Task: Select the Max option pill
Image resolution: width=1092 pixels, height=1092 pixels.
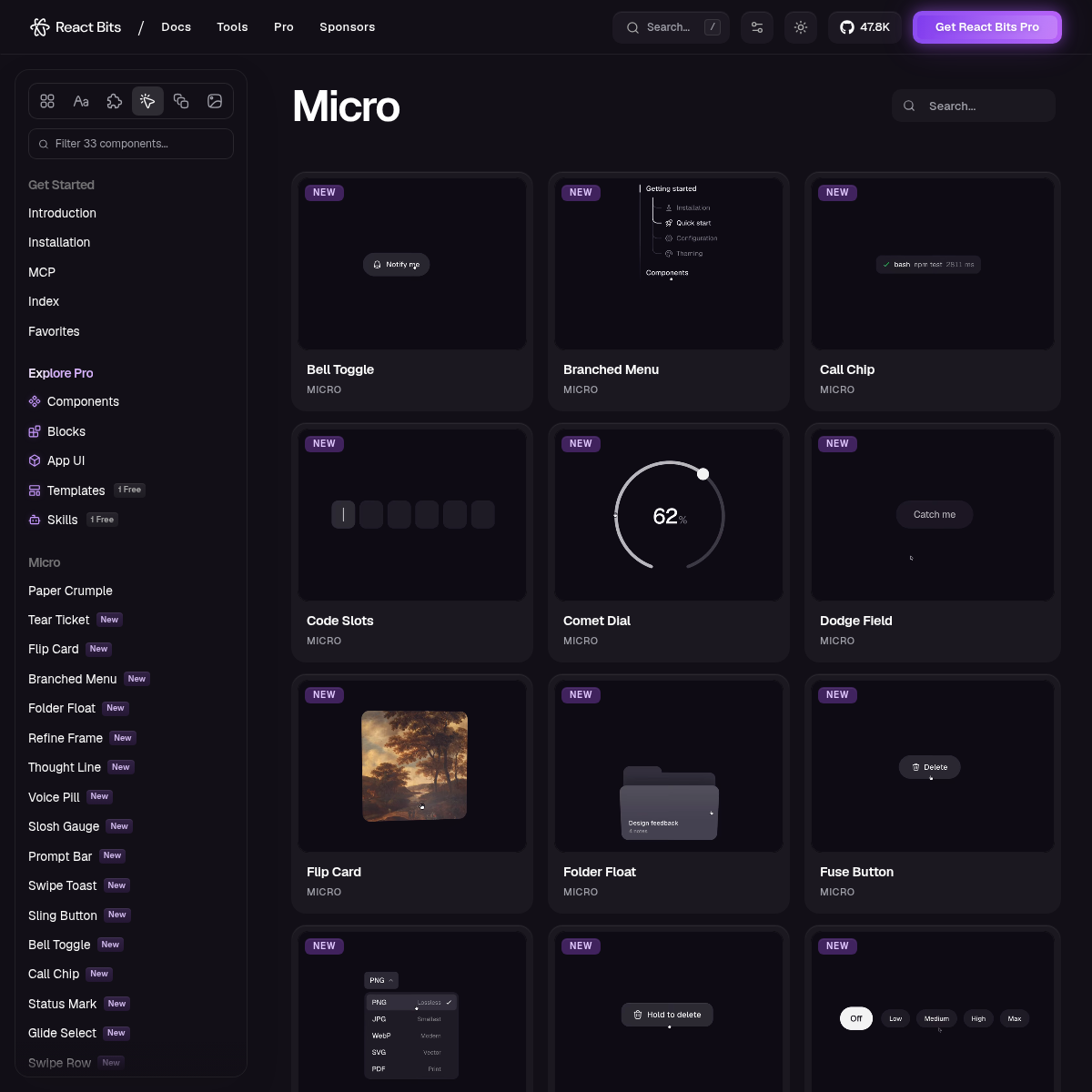Action: 1015,1018
